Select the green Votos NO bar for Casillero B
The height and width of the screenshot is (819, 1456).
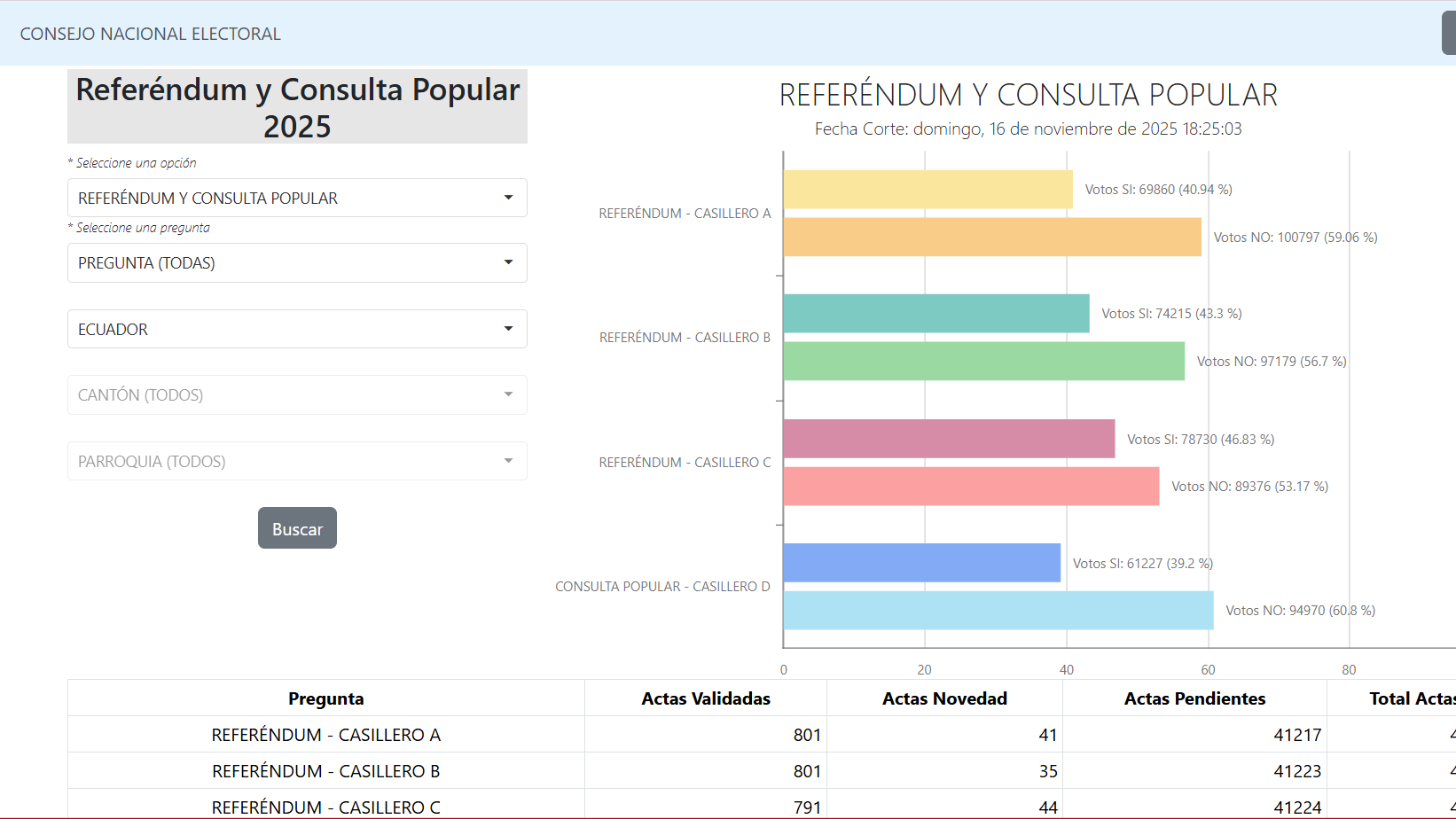(983, 362)
